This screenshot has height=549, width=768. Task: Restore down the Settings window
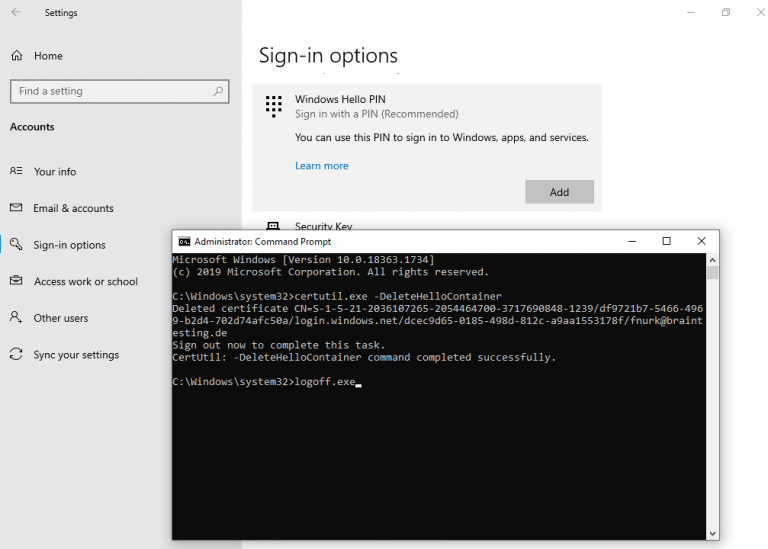pos(726,12)
